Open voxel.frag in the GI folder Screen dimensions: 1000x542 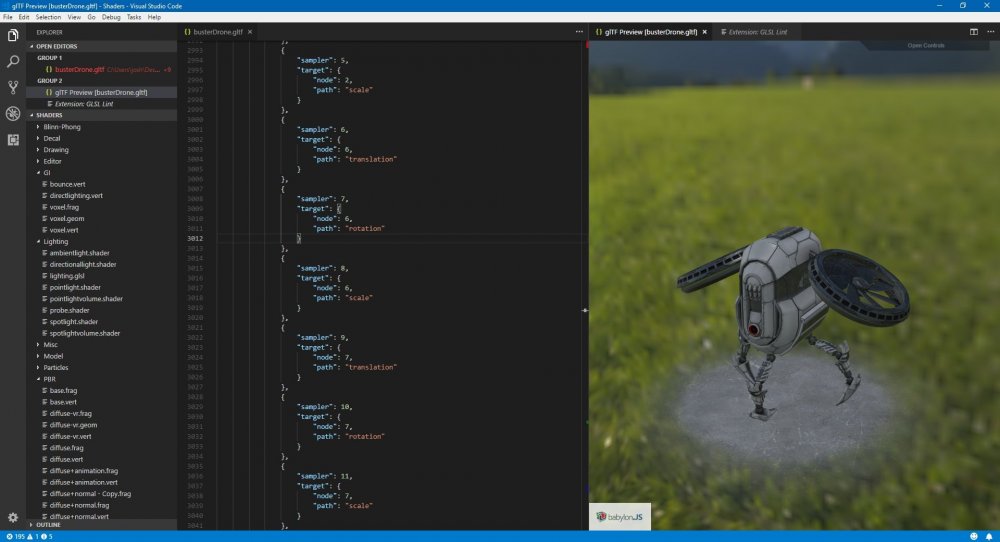click(63, 207)
